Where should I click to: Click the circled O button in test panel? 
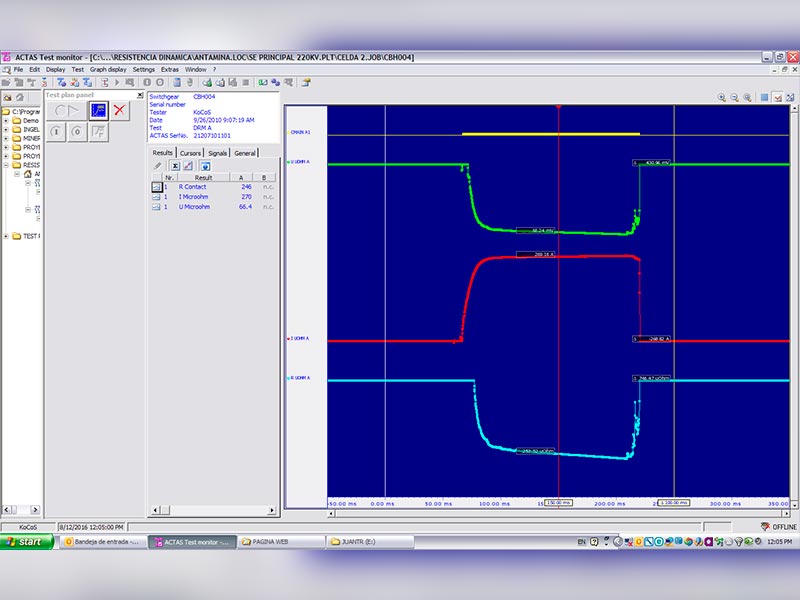[x=76, y=131]
